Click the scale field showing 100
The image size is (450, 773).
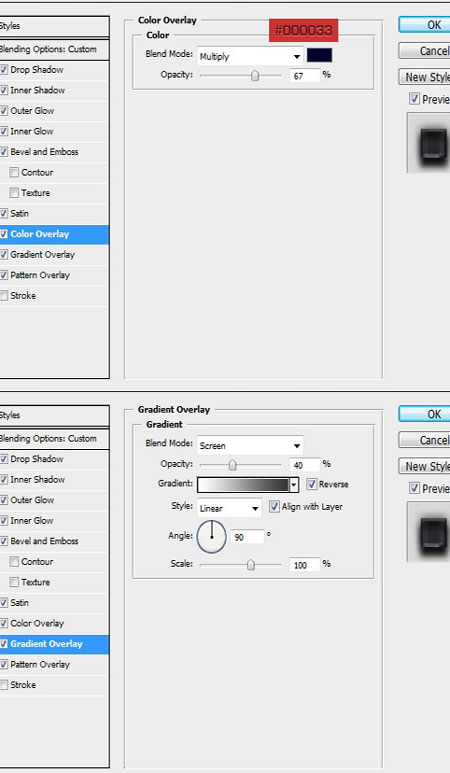point(305,565)
